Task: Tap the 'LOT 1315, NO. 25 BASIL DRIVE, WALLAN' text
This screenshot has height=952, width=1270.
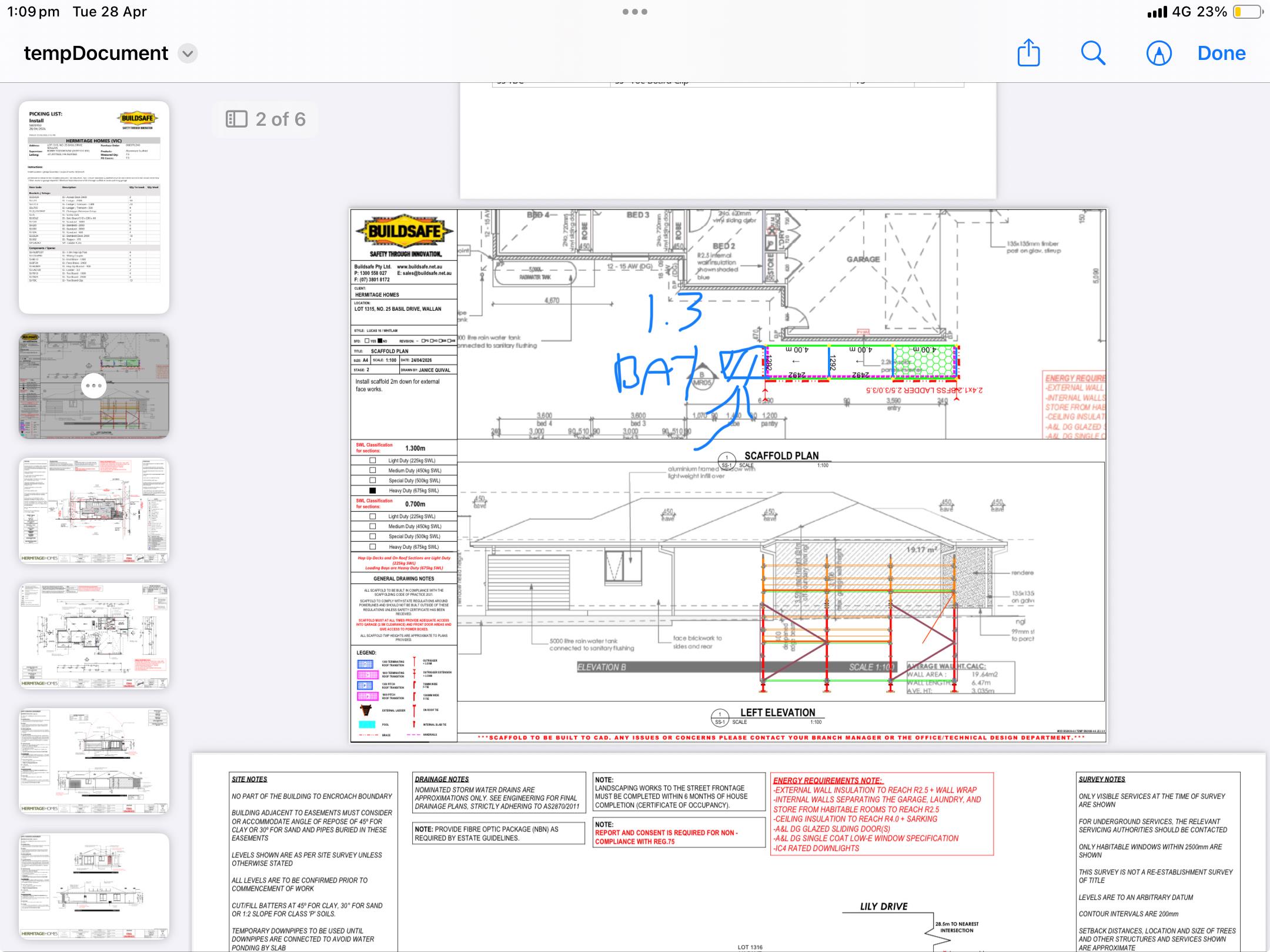Action: (397, 309)
